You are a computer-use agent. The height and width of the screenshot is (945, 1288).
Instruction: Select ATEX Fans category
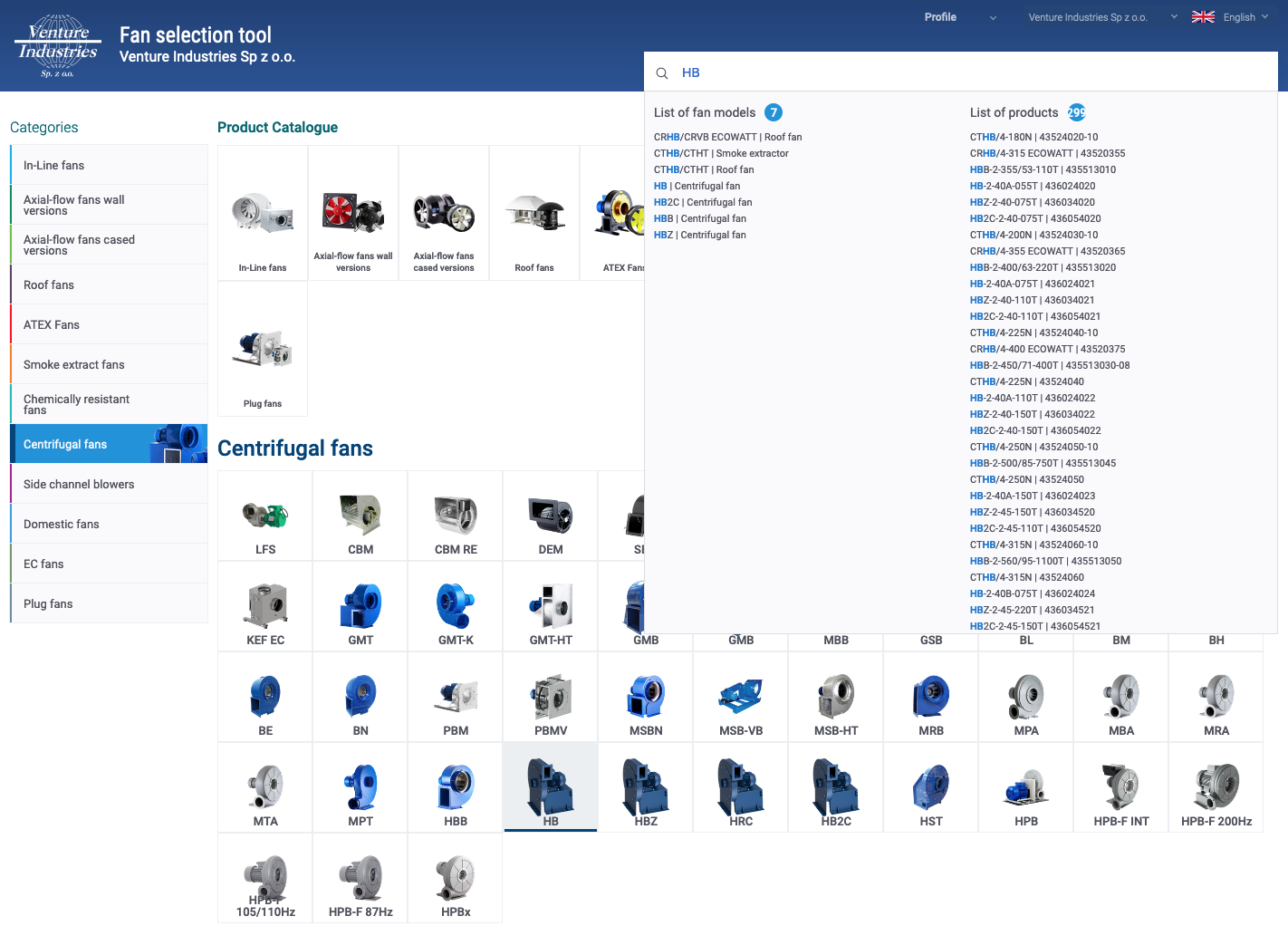pos(109,324)
